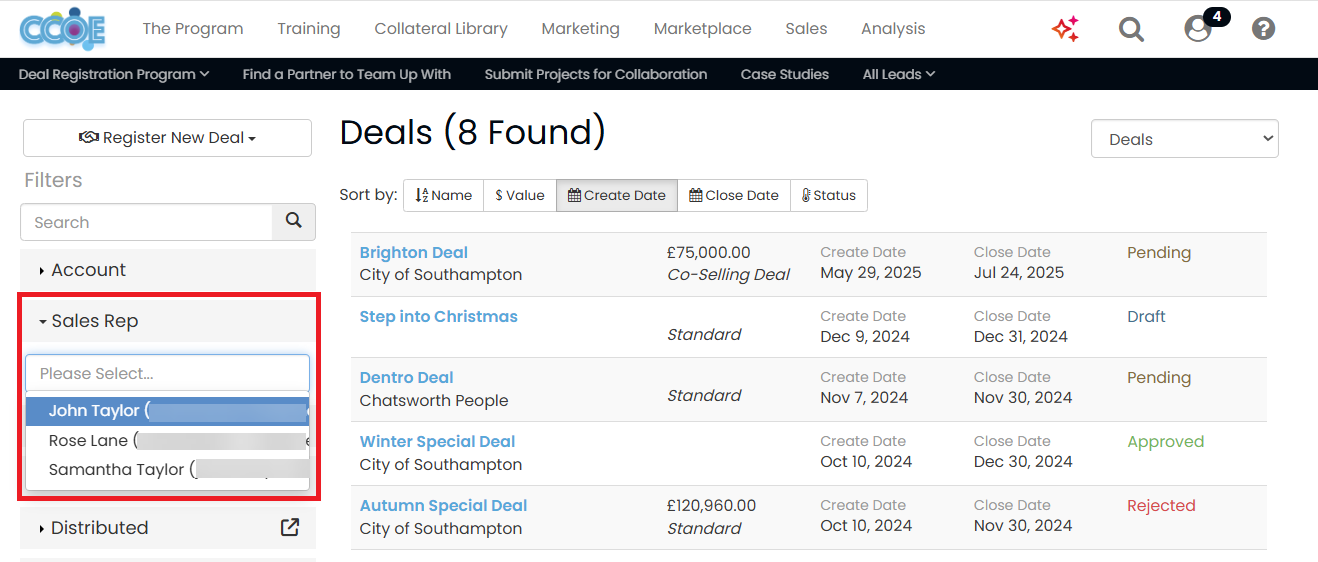Expand the Account filter
Image resolution: width=1318 pixels, height=562 pixels.
point(168,270)
